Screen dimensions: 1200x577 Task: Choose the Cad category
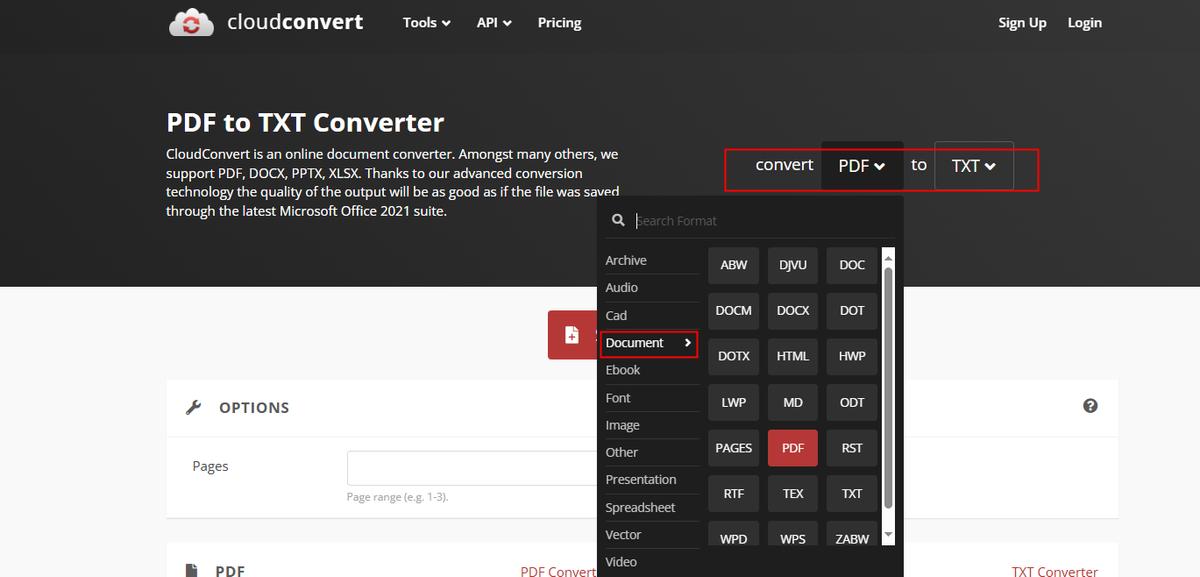click(616, 315)
